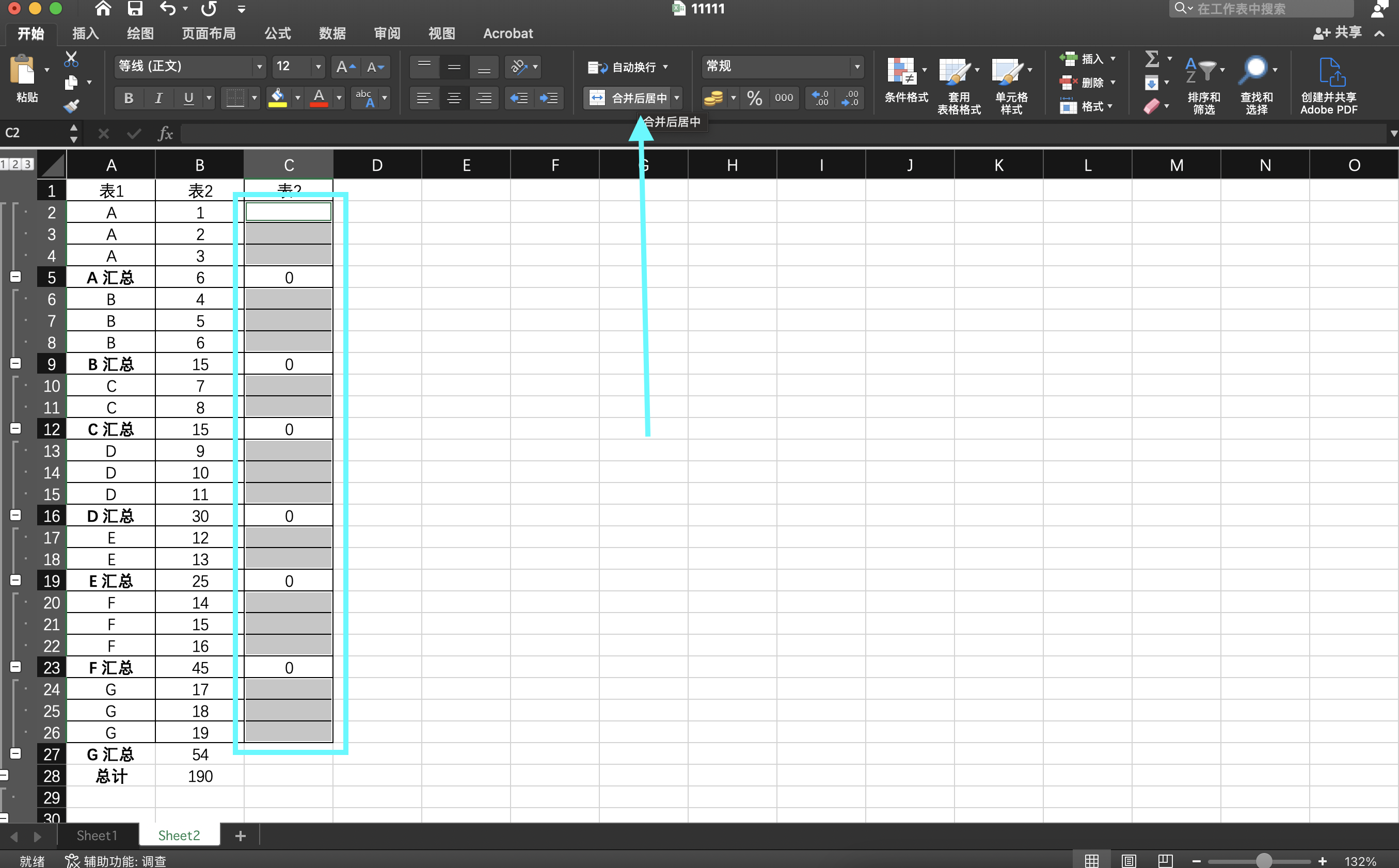Click the add new sheet plus button

coord(240,835)
